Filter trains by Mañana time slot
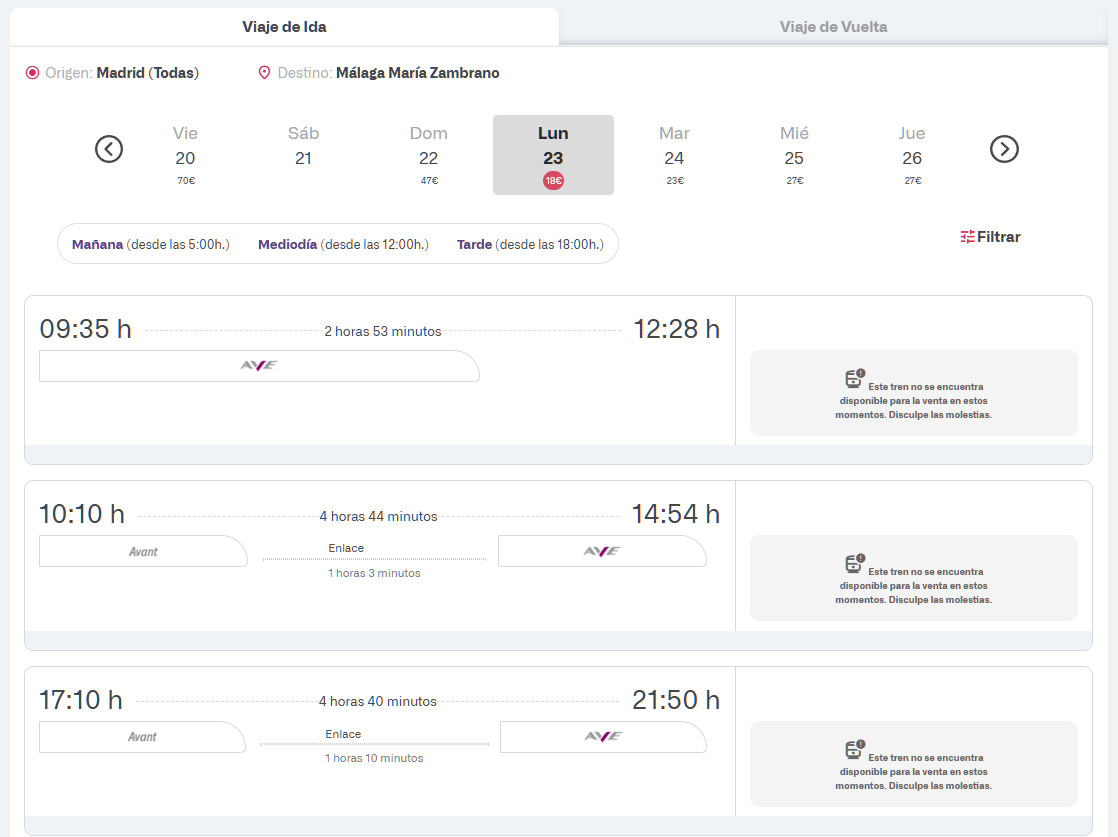This screenshot has width=1118, height=837. [150, 244]
